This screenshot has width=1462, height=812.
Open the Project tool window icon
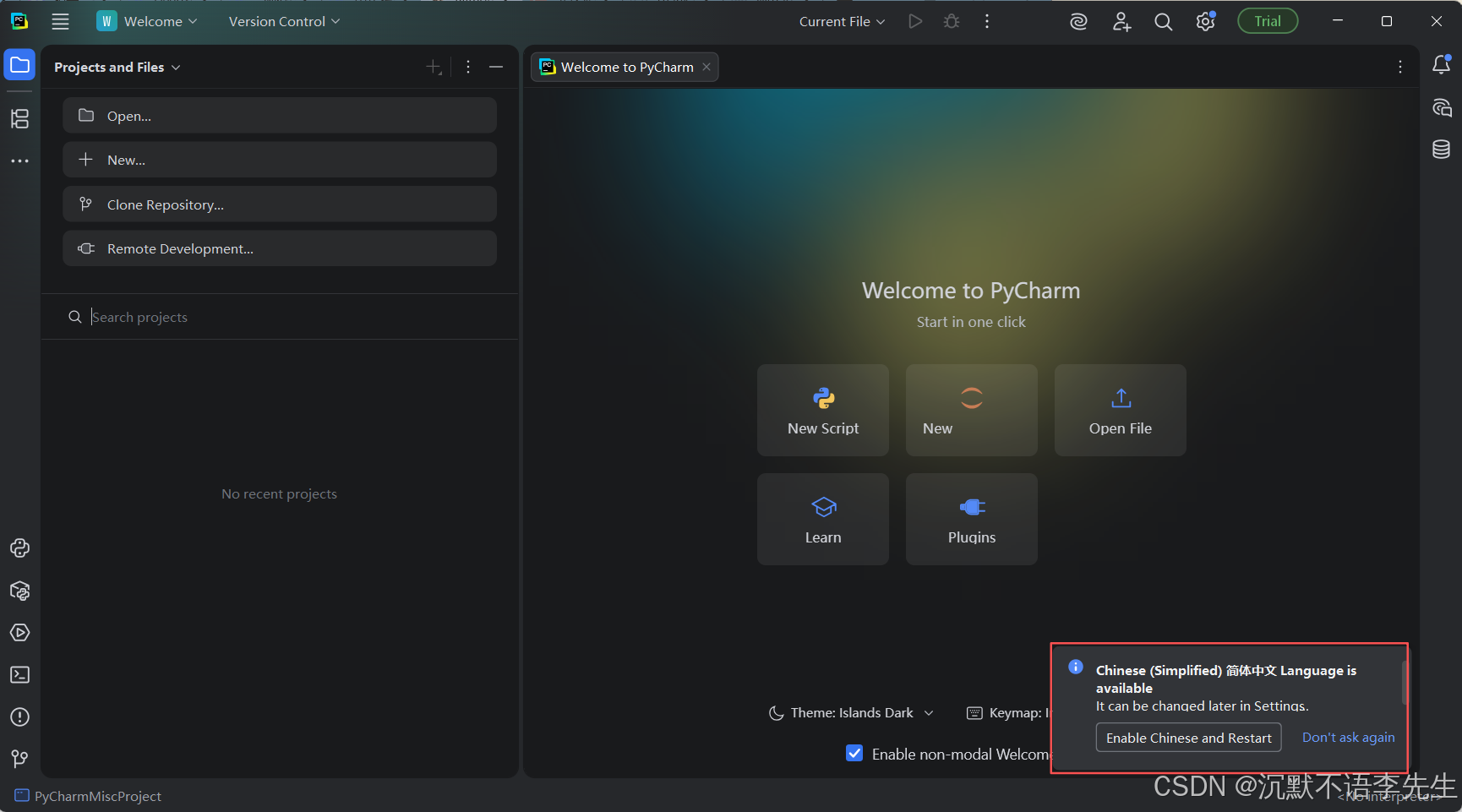(x=19, y=65)
